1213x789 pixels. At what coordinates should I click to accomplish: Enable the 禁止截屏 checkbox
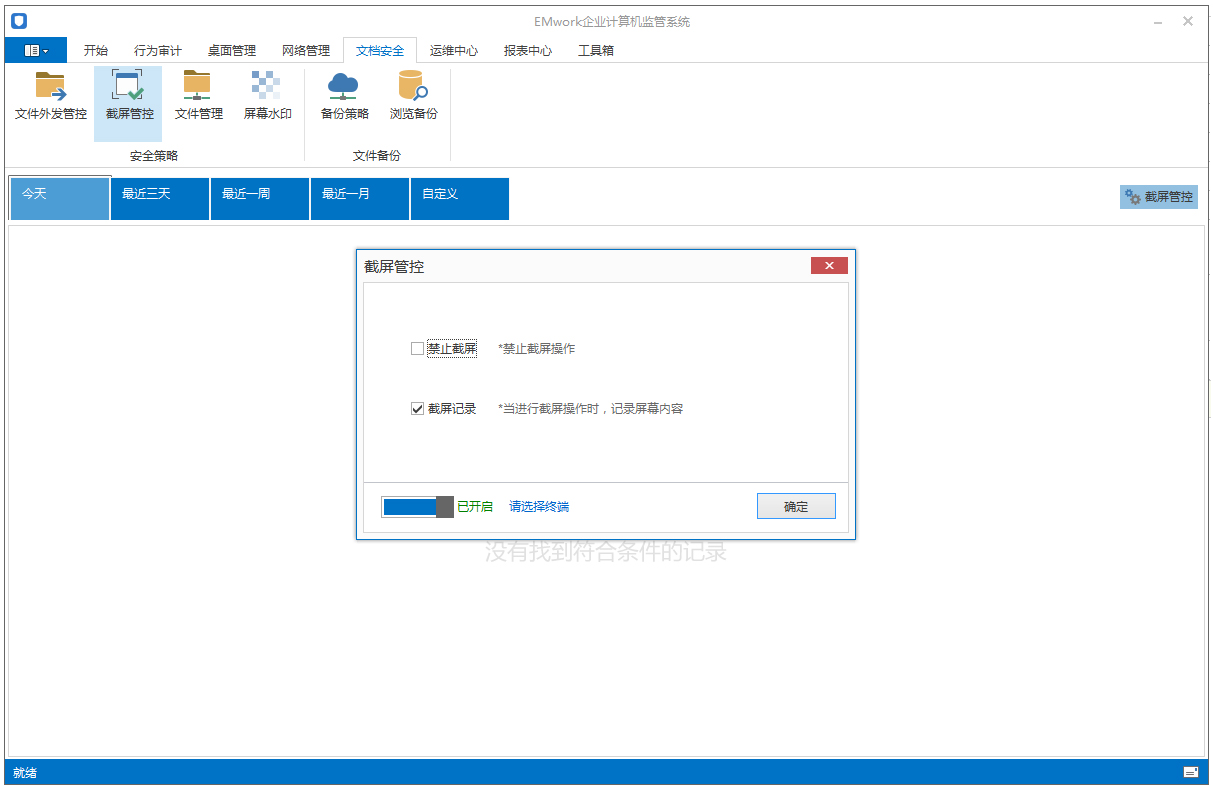418,349
